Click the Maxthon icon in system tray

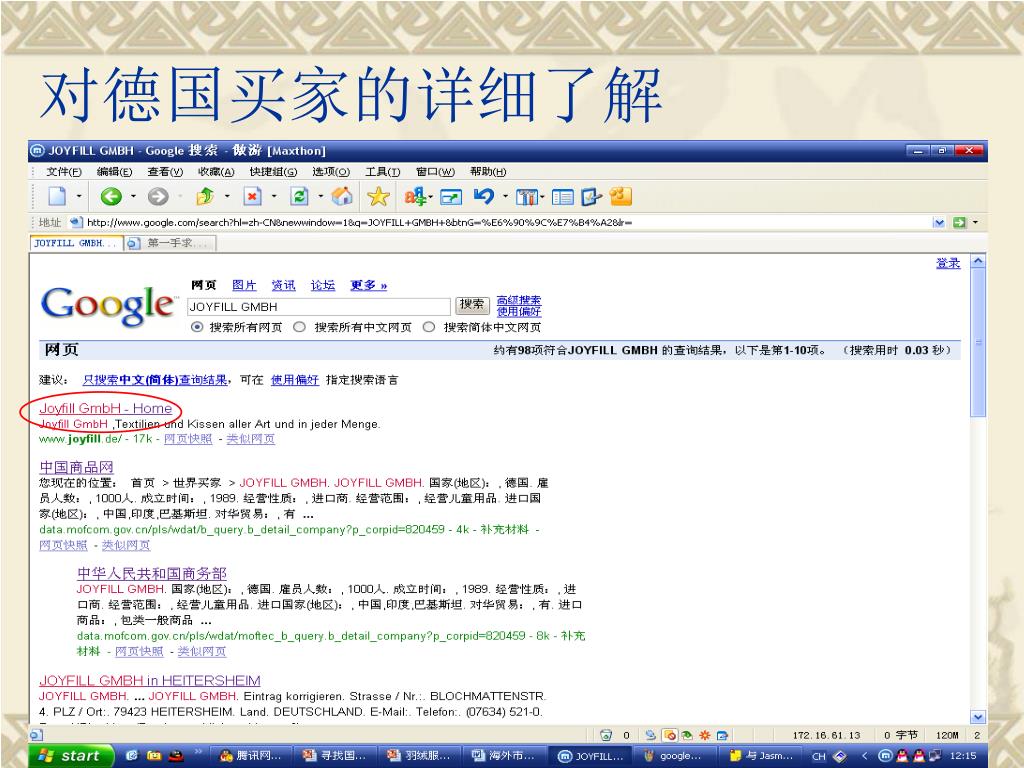885,756
